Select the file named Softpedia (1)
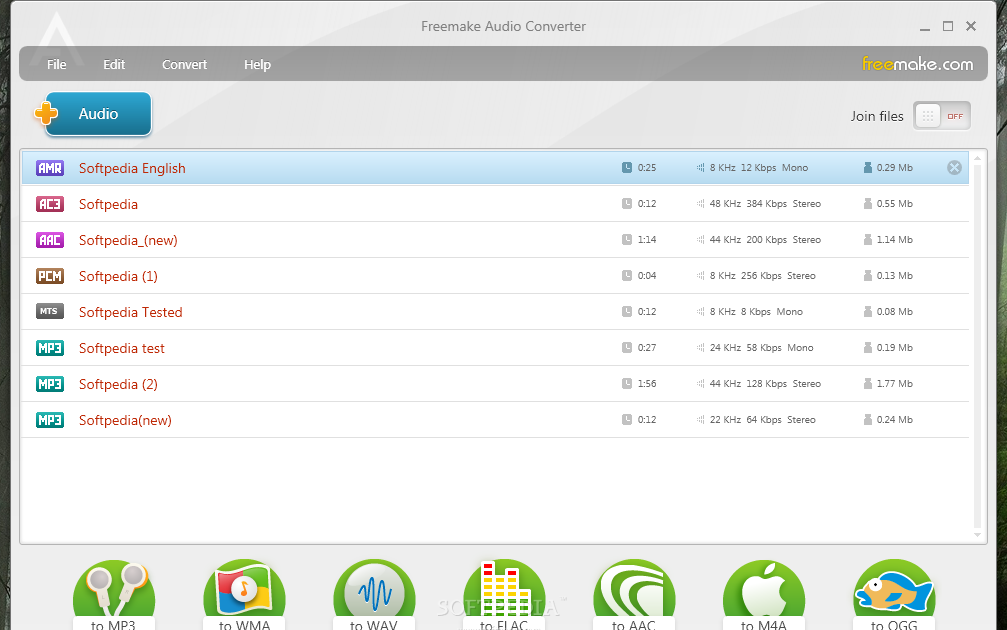 click(x=118, y=276)
